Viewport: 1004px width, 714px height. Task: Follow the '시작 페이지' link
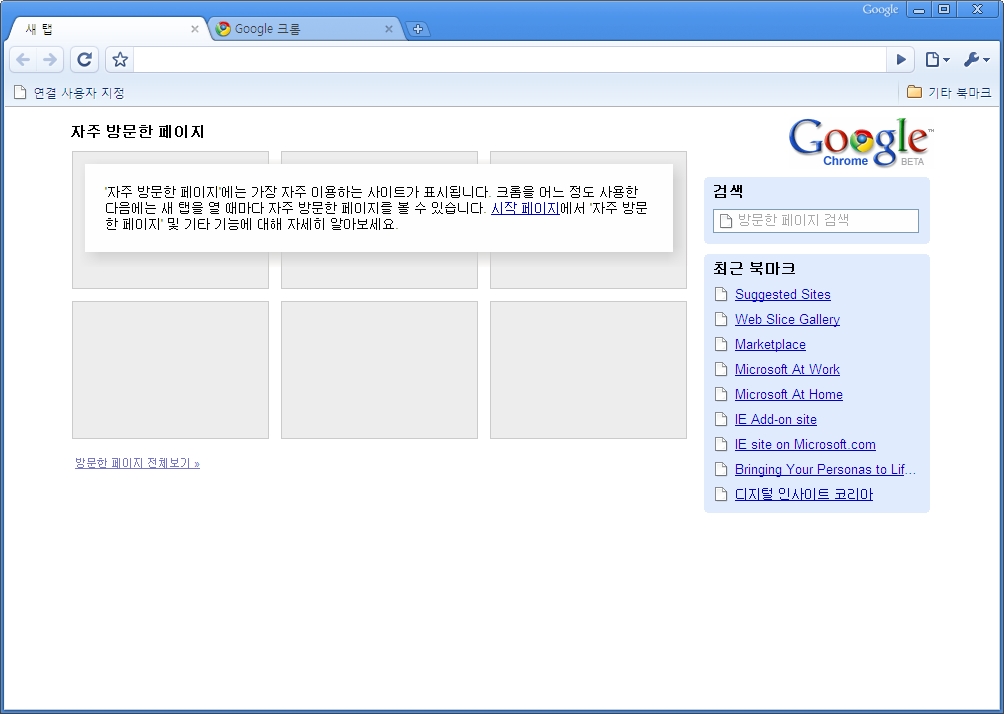pyautogui.click(x=525, y=208)
